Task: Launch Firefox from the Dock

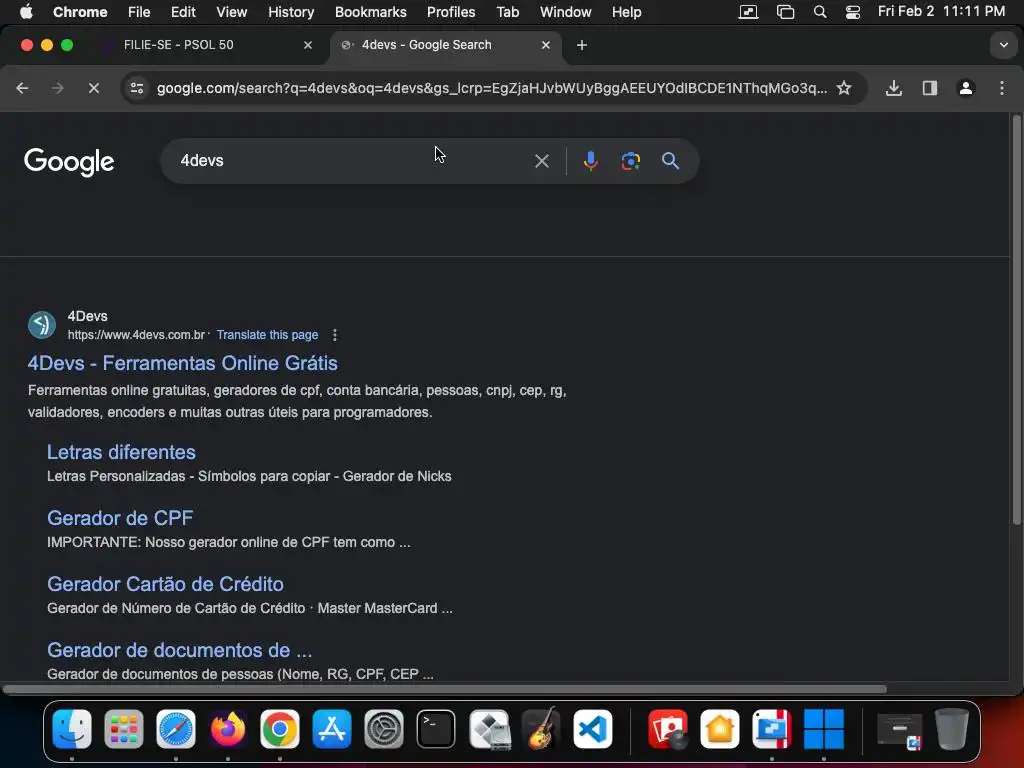Action: [227, 728]
